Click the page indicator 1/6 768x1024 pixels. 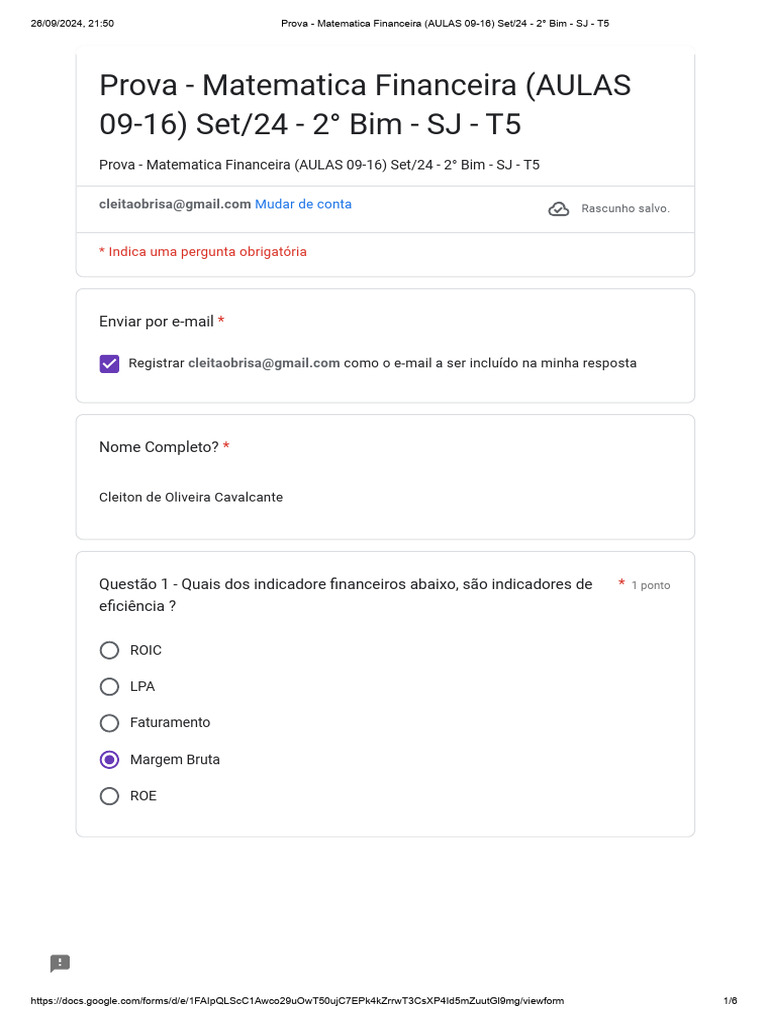coord(730,1001)
